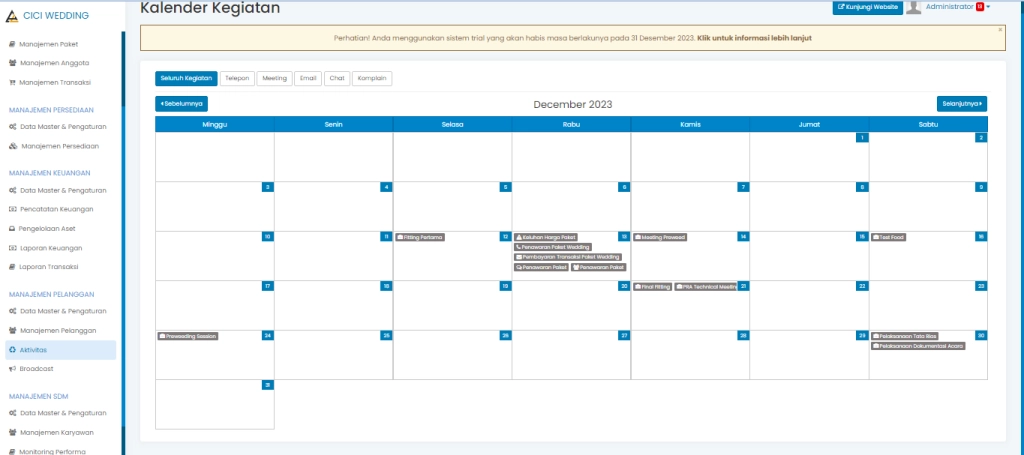Filter activities by Telepon tab
The height and width of the screenshot is (455, 1024).
coord(237,78)
